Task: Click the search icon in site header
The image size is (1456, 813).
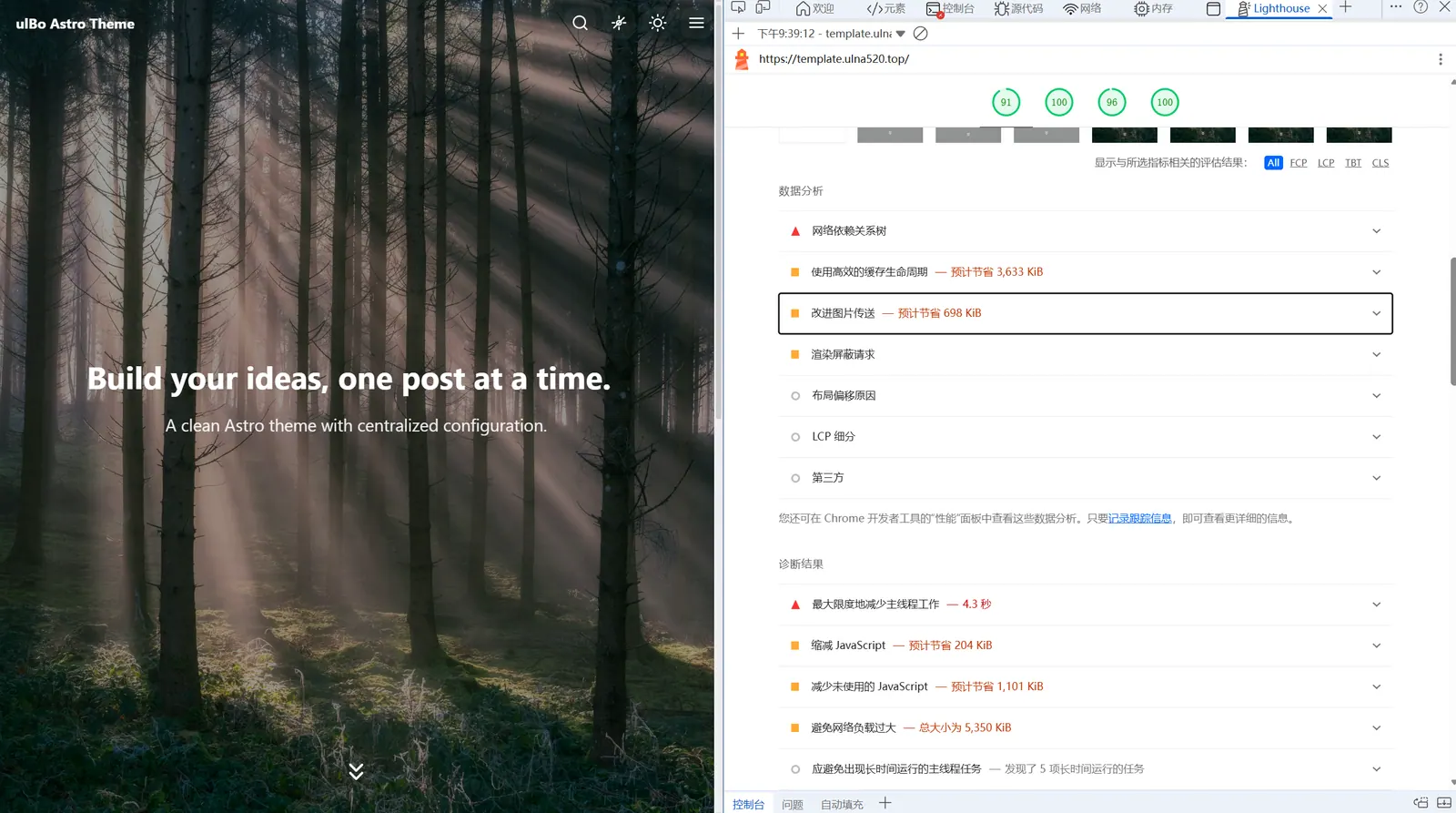Action: [x=580, y=24]
